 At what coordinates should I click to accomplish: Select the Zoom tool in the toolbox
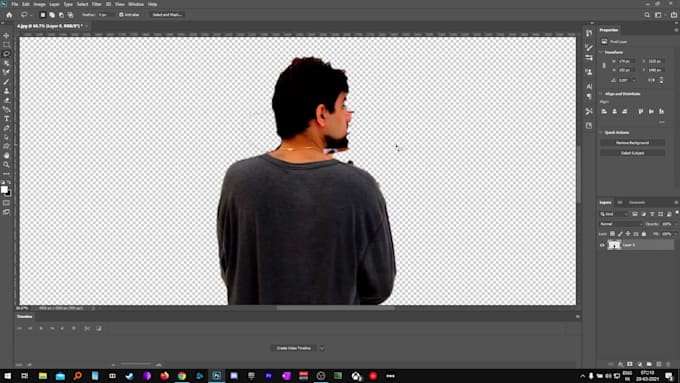click(6, 165)
